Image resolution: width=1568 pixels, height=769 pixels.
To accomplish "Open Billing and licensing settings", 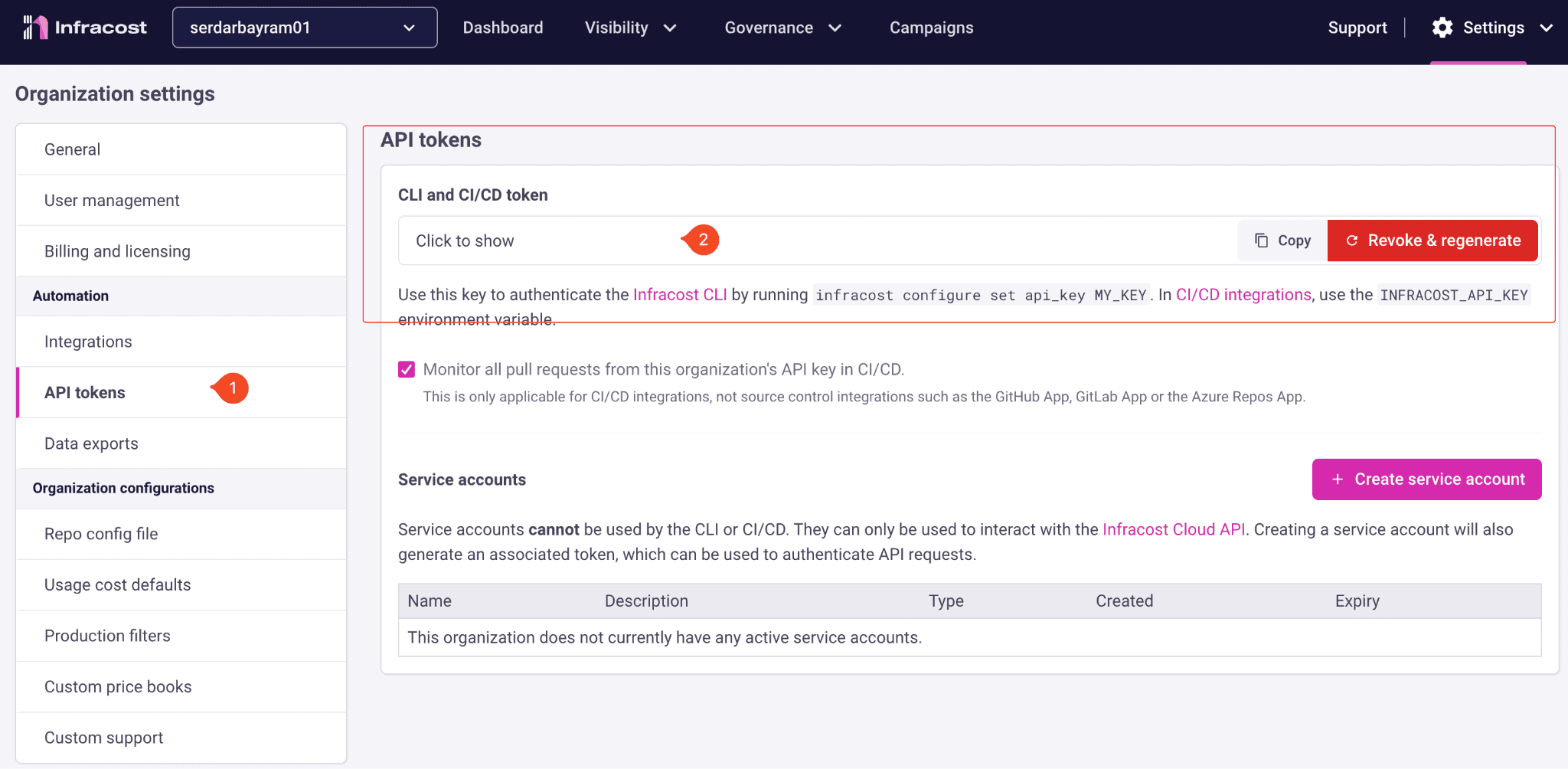I will point(181,251).
